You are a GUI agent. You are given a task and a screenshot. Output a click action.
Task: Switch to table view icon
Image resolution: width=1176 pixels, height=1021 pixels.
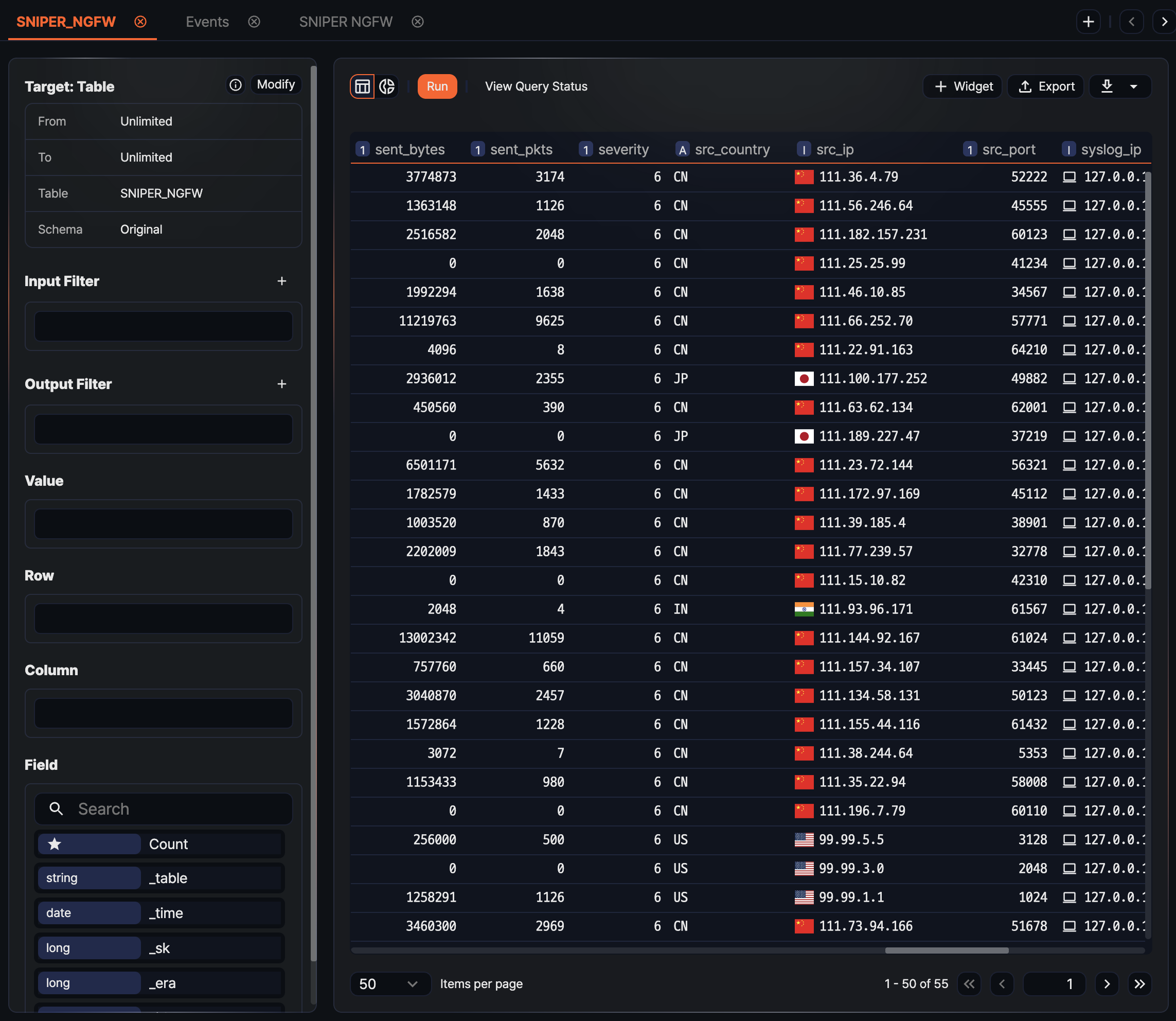pyautogui.click(x=362, y=86)
